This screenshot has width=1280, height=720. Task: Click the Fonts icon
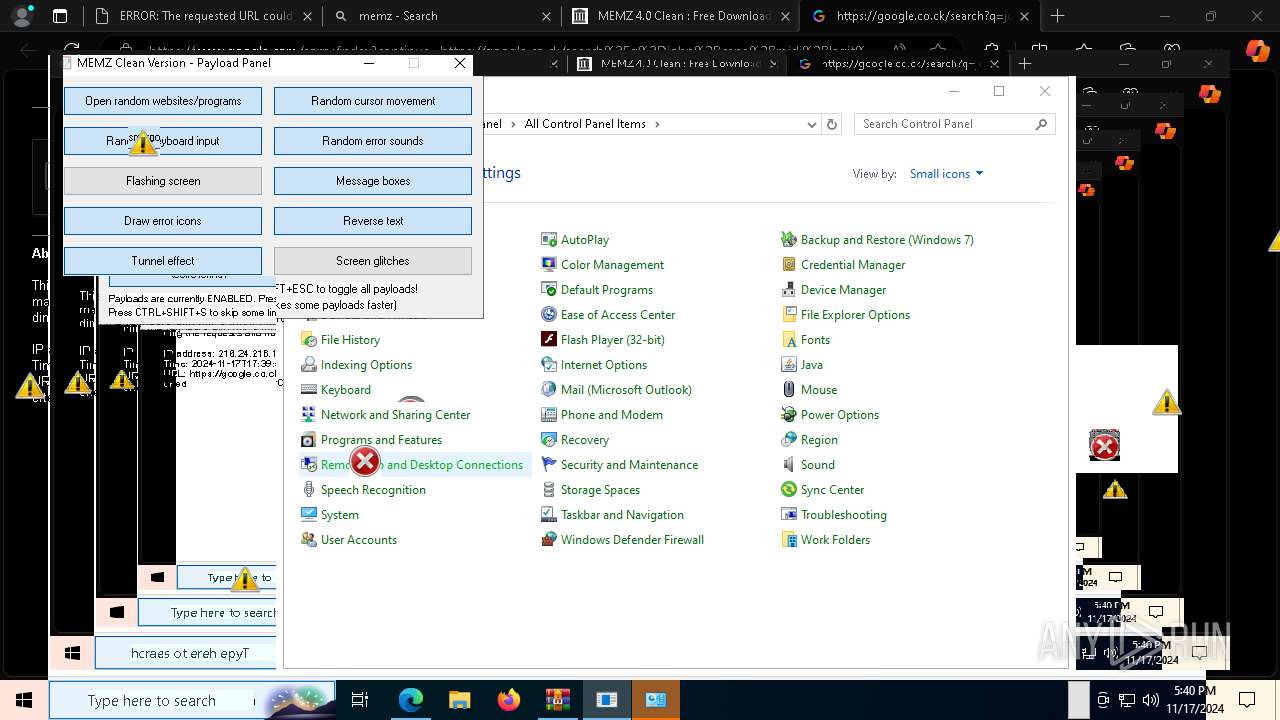click(789, 340)
